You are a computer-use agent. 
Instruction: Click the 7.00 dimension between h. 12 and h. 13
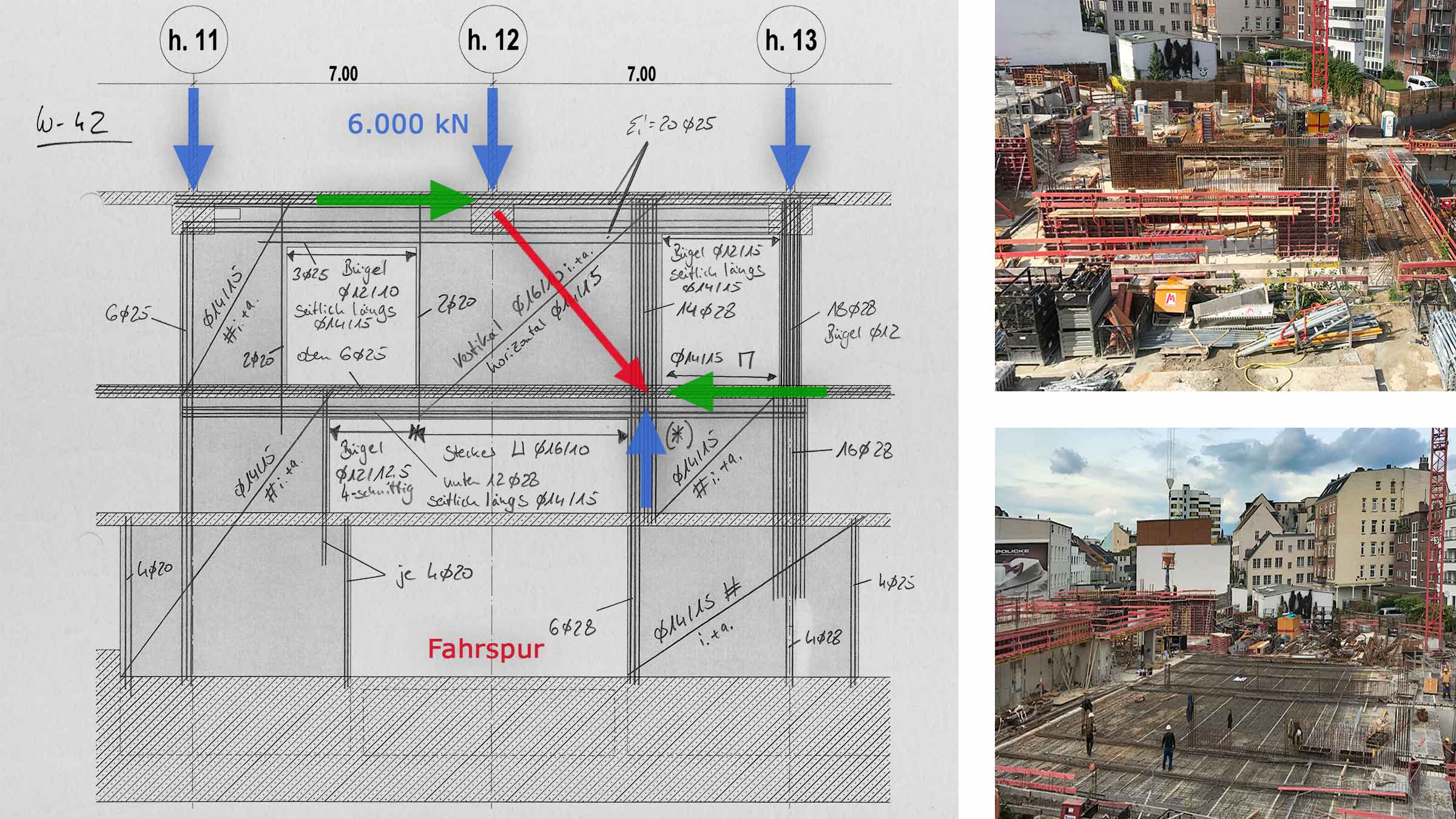point(642,73)
